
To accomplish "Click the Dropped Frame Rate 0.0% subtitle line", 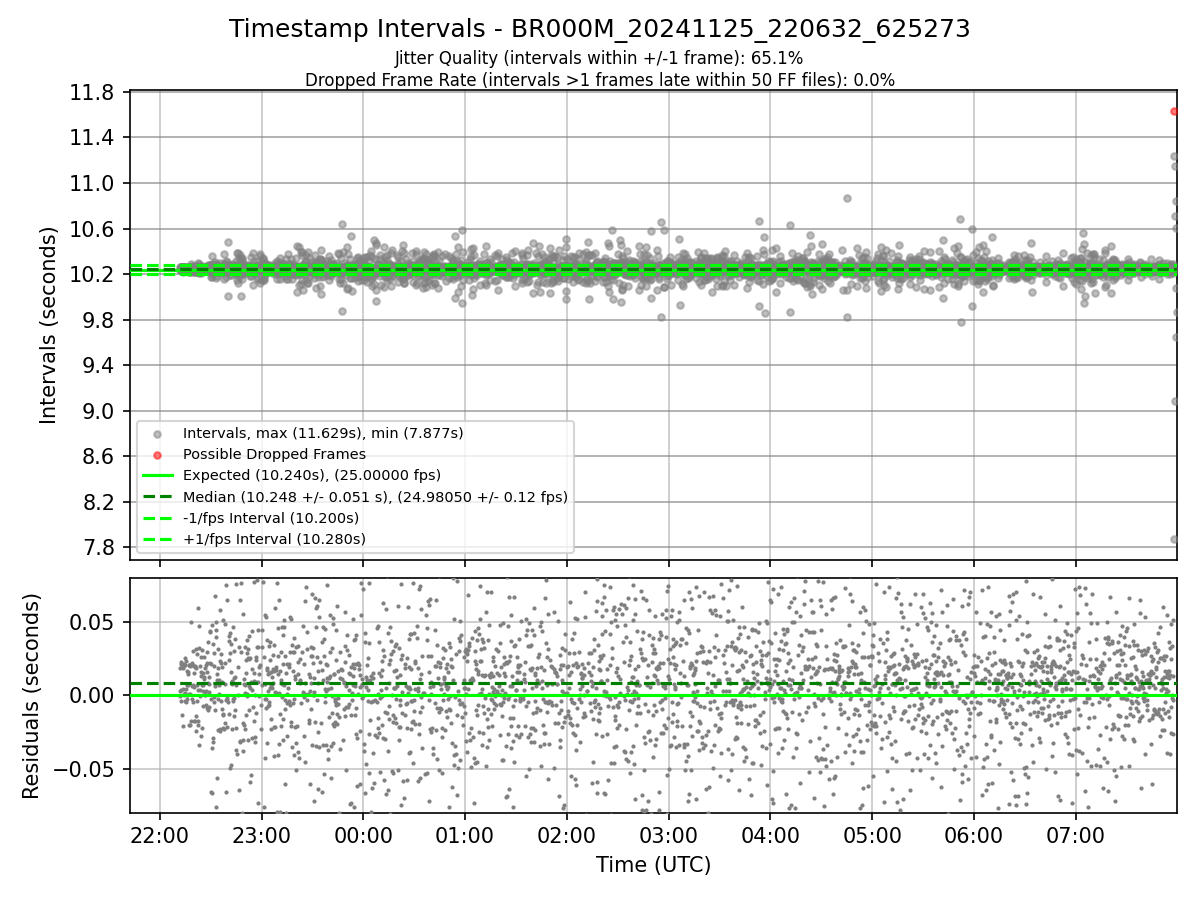I will (x=600, y=79).
